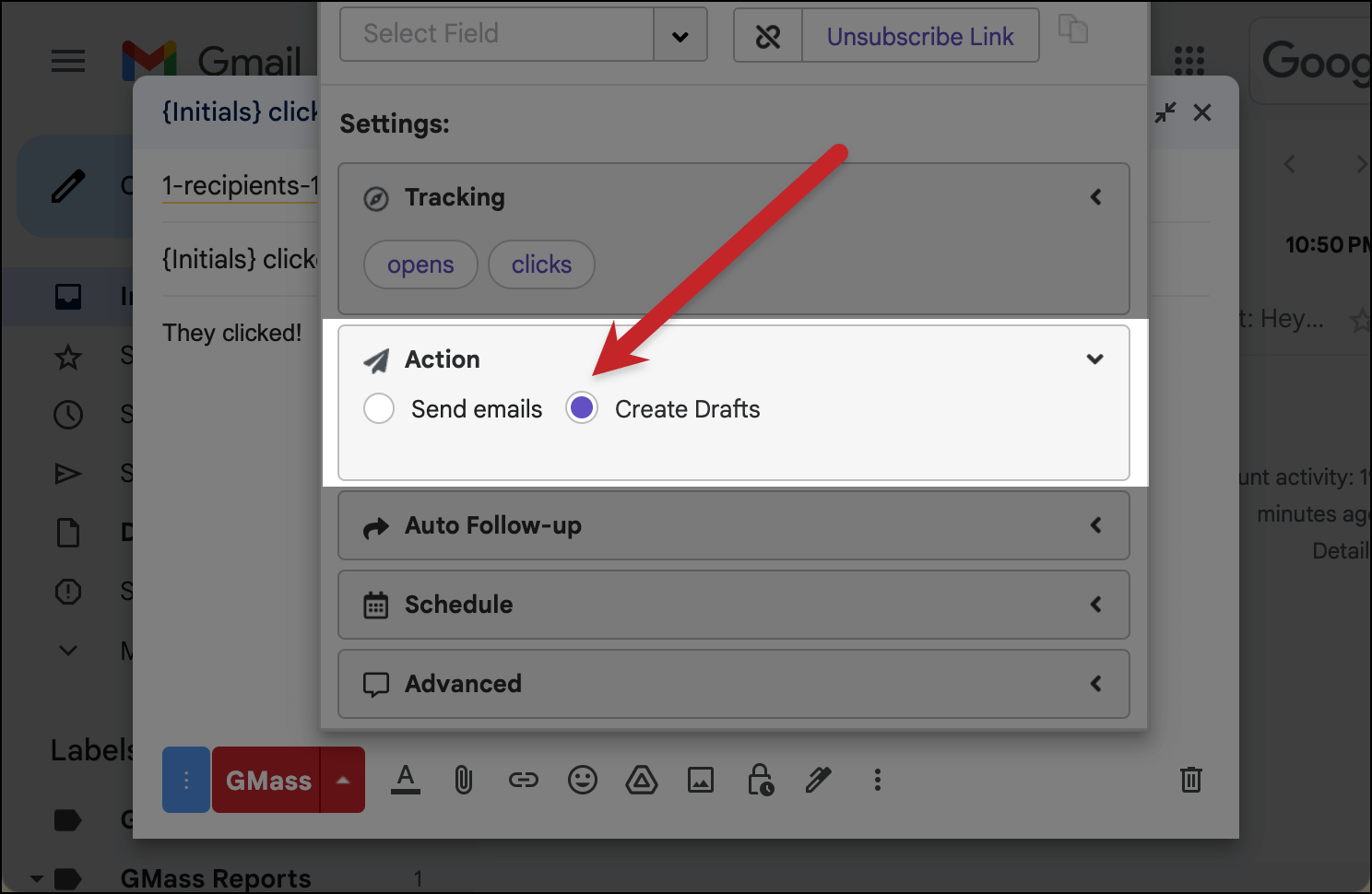Open the Gmail main menu hamburger icon
1372x894 pixels.
[68, 62]
